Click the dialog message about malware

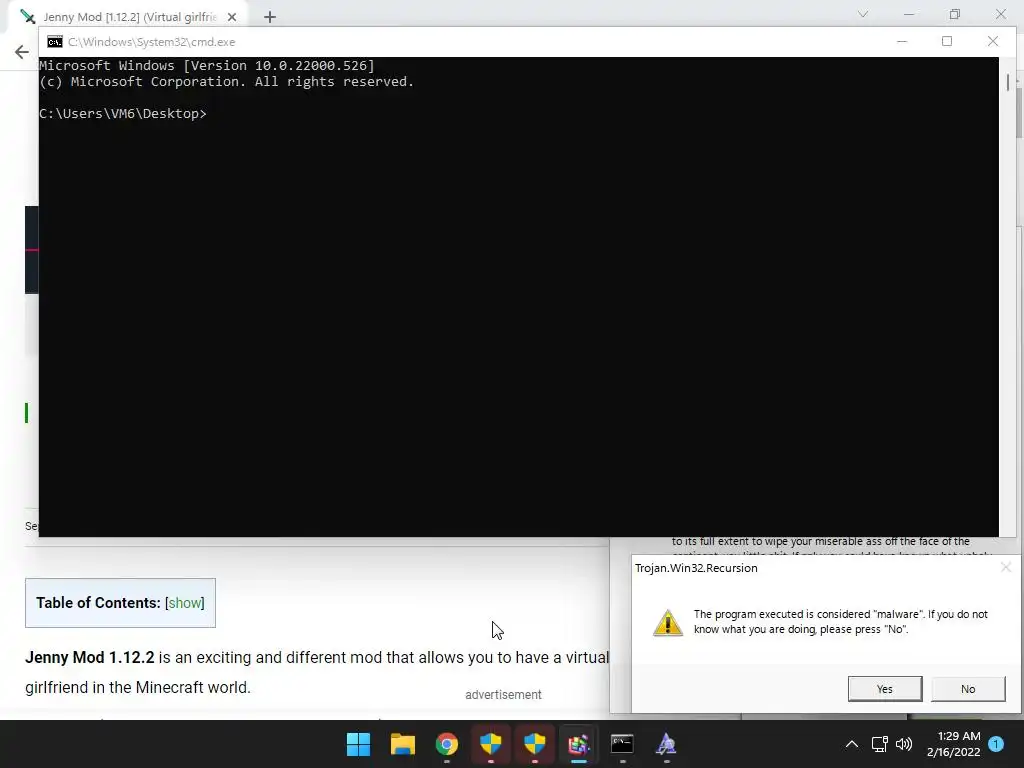(840, 622)
